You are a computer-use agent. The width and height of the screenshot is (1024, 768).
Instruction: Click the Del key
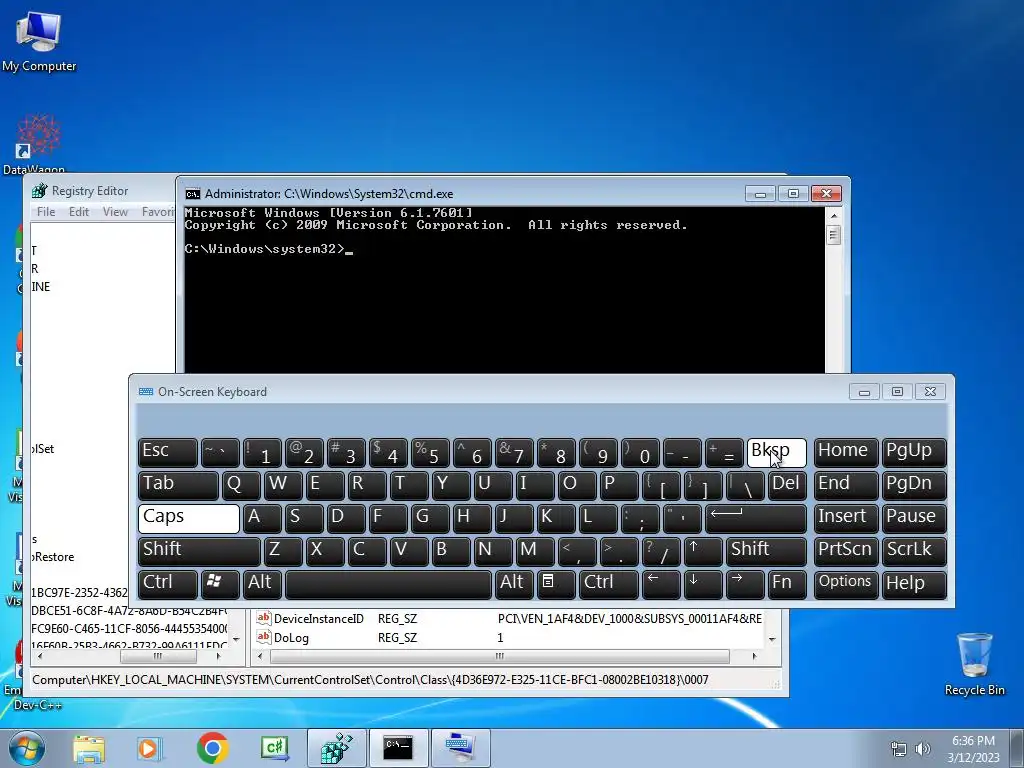[x=787, y=485]
